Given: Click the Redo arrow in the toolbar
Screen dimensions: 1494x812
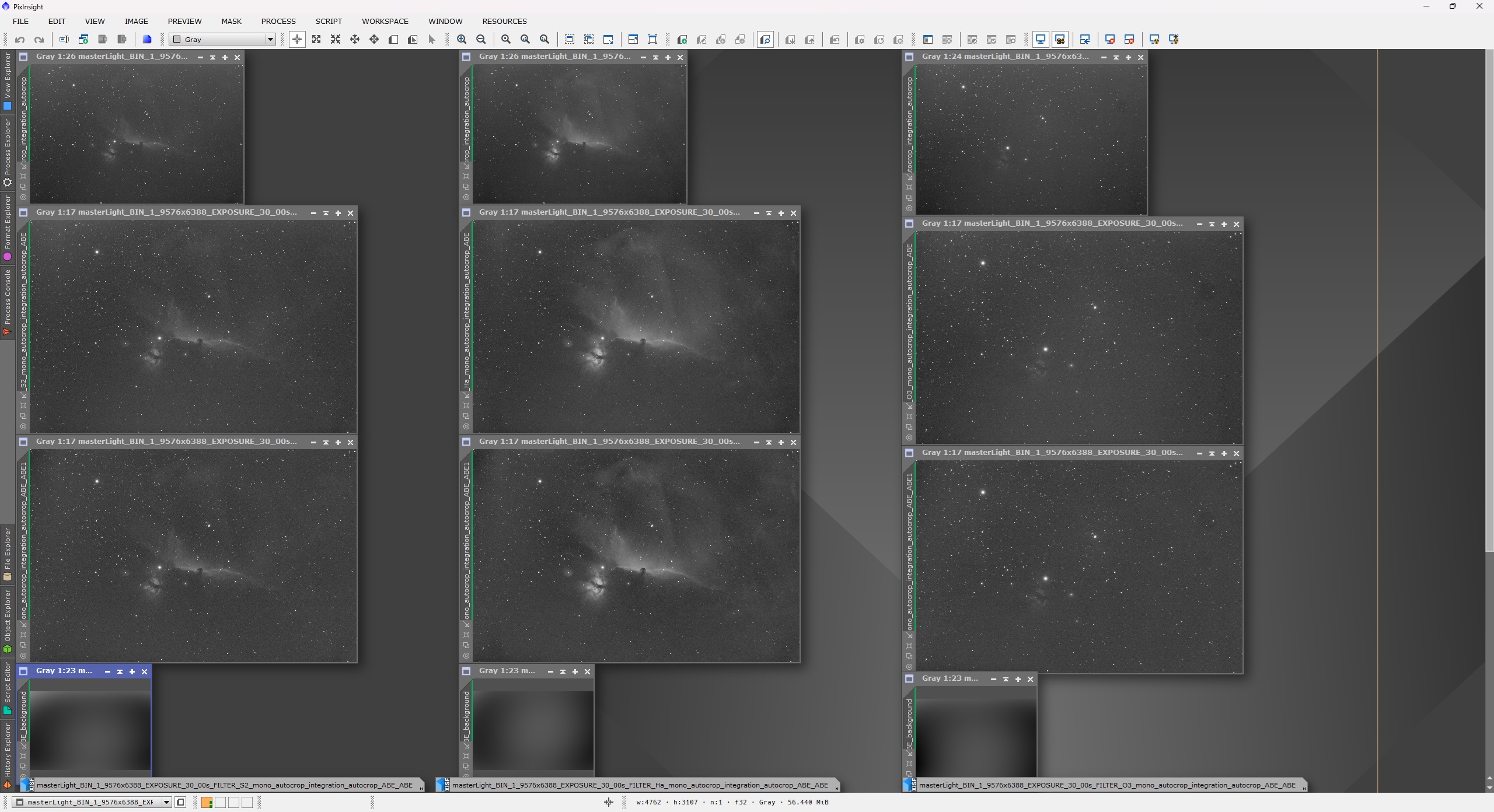Looking at the screenshot, I should coord(39,40).
